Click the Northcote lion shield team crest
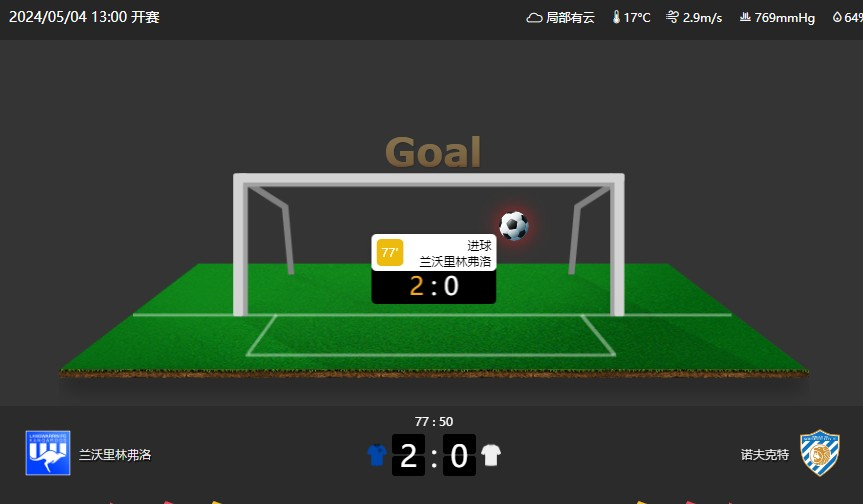Screen dimensions: 863x504 coord(820,453)
